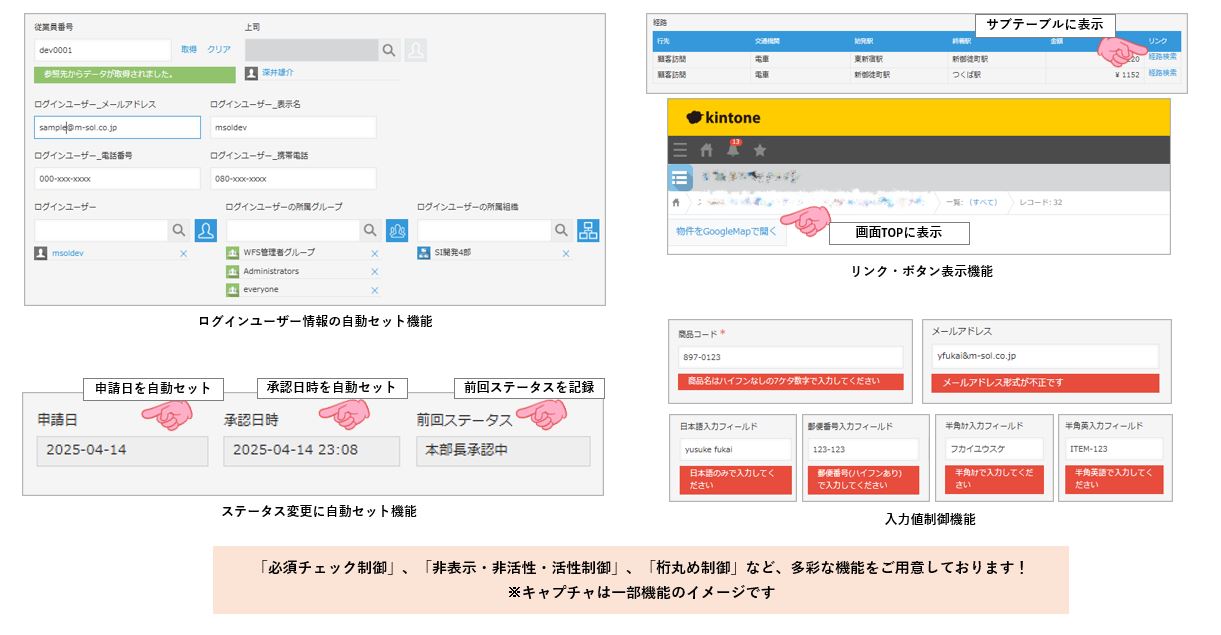
Task: Open the blue organization tree picker icon
Action: tap(588, 230)
